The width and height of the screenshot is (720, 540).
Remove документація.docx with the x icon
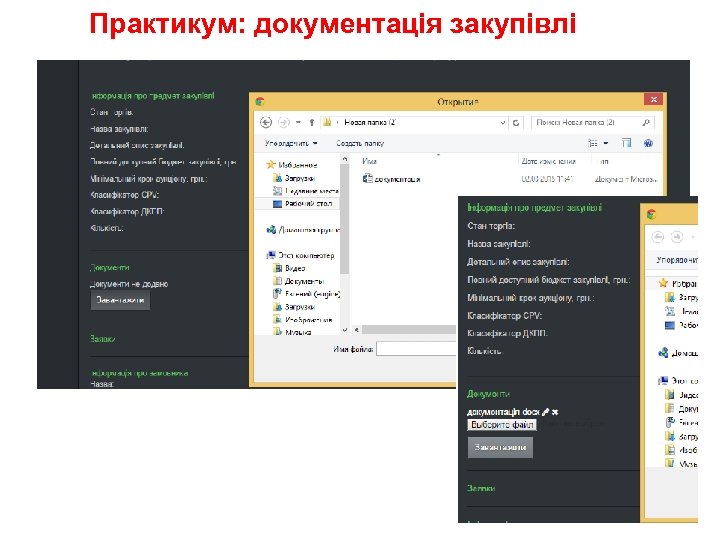coord(555,412)
